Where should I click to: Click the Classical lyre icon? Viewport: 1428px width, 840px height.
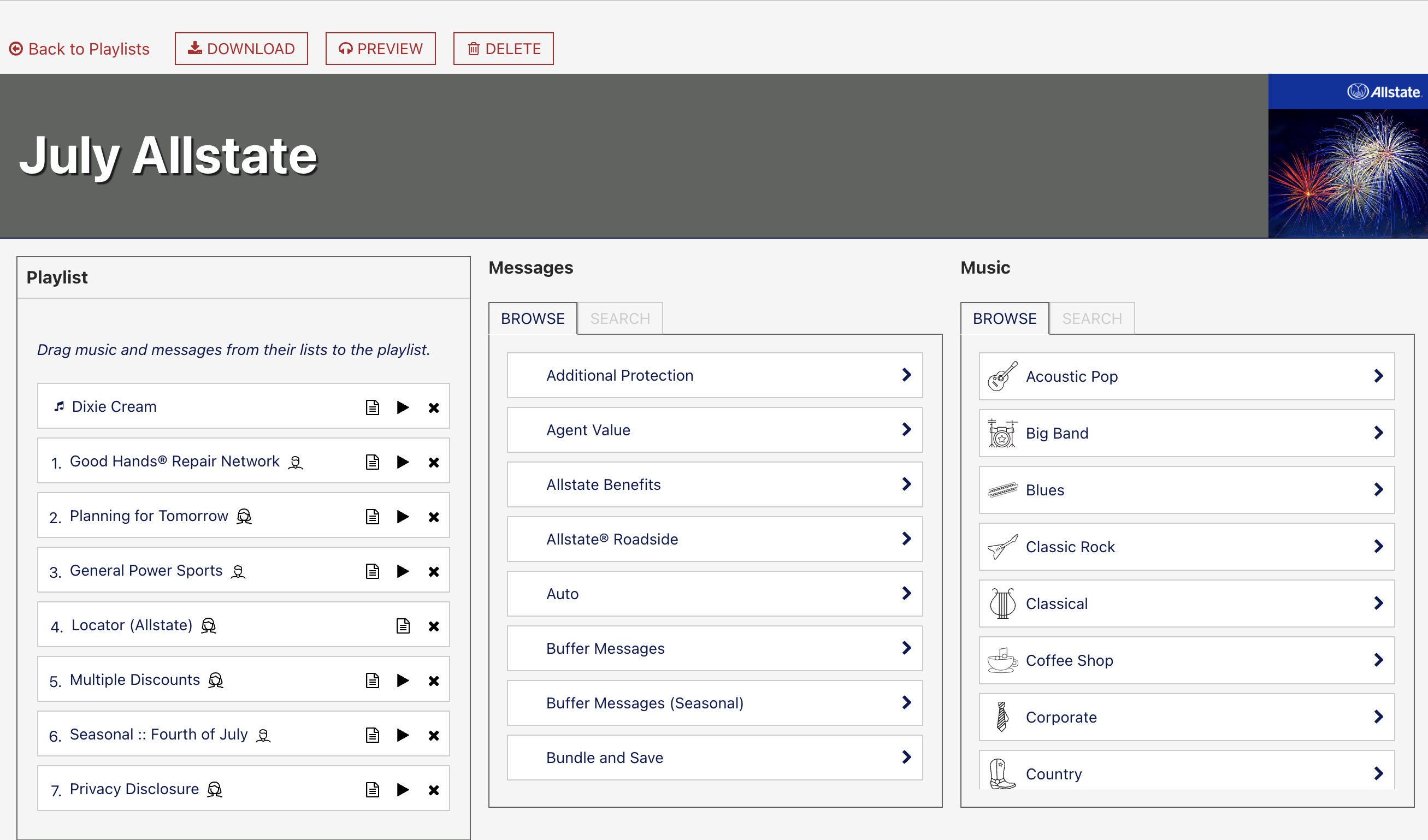point(1002,604)
